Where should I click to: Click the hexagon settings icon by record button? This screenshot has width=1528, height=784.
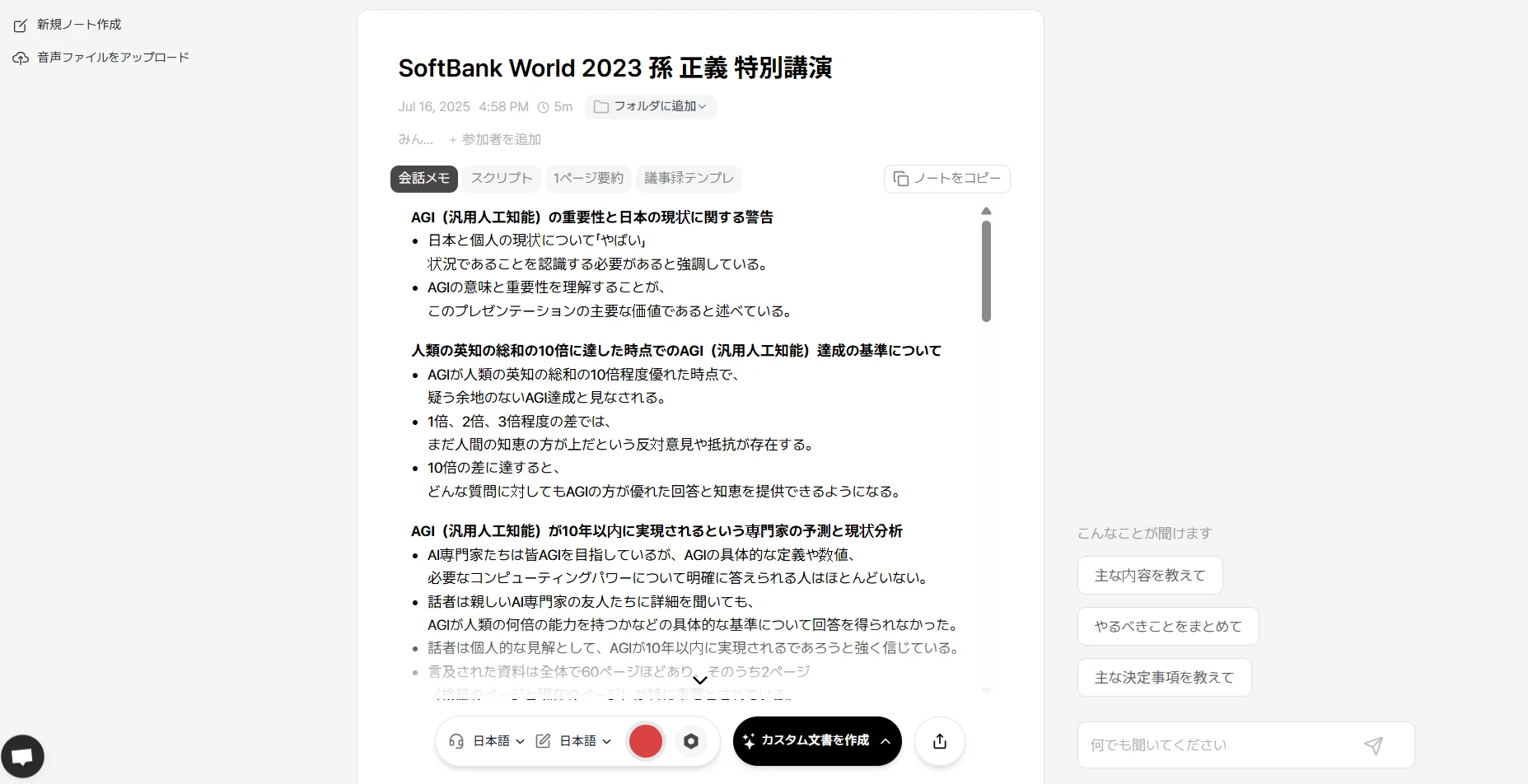click(x=691, y=741)
